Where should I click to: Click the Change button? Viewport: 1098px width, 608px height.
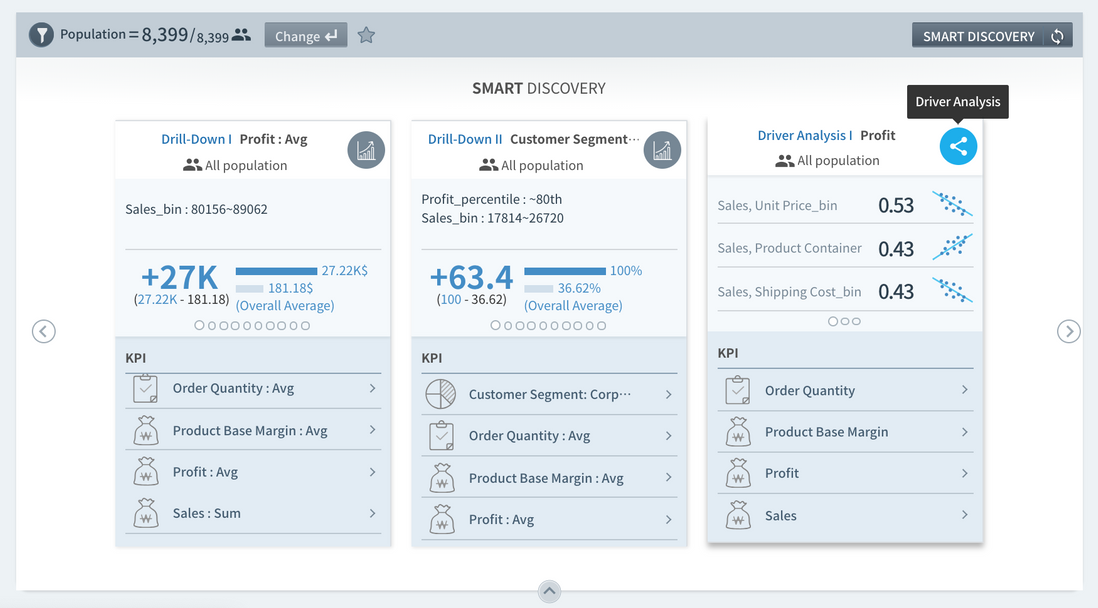tap(306, 35)
